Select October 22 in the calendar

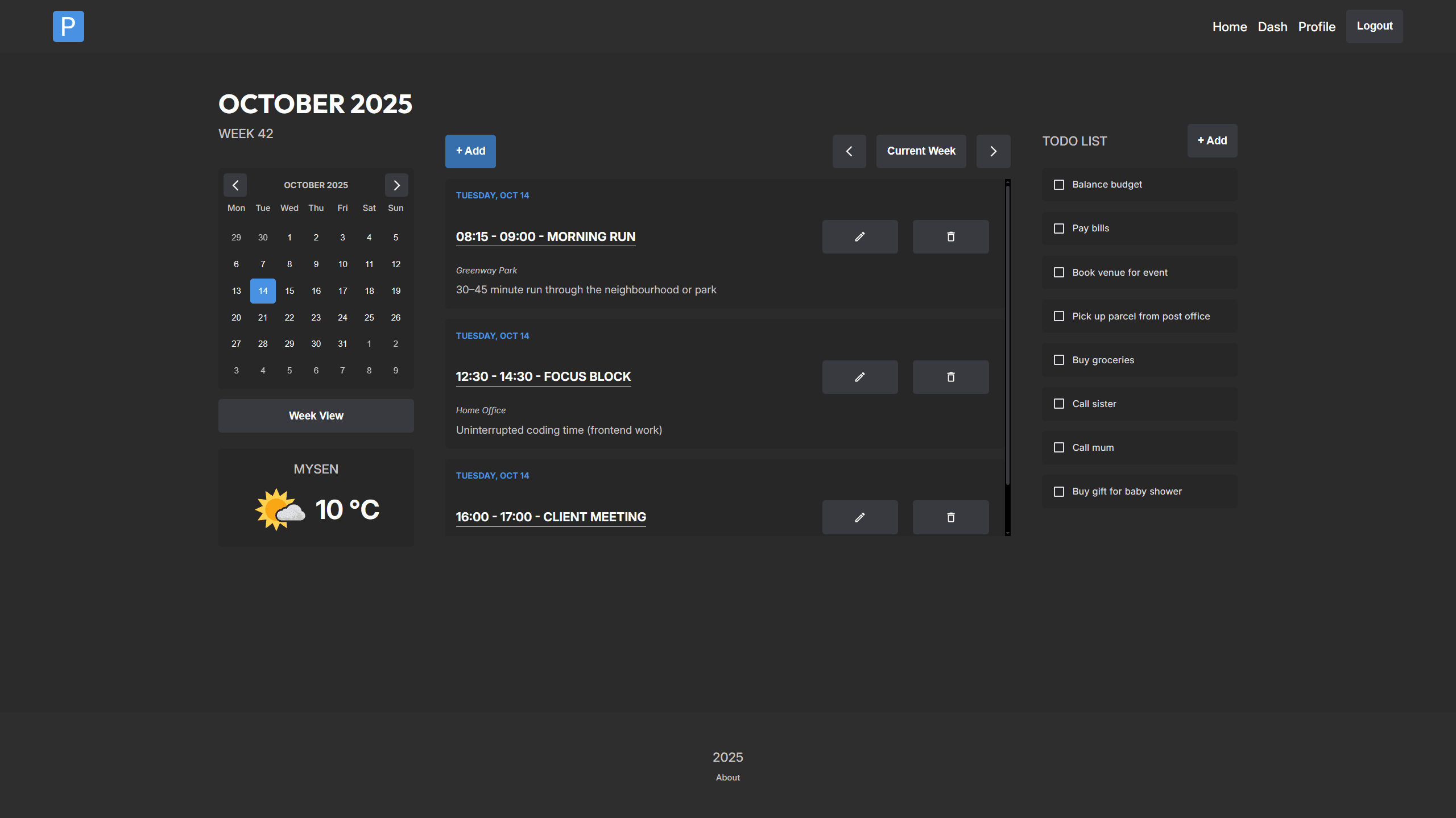[x=289, y=317]
